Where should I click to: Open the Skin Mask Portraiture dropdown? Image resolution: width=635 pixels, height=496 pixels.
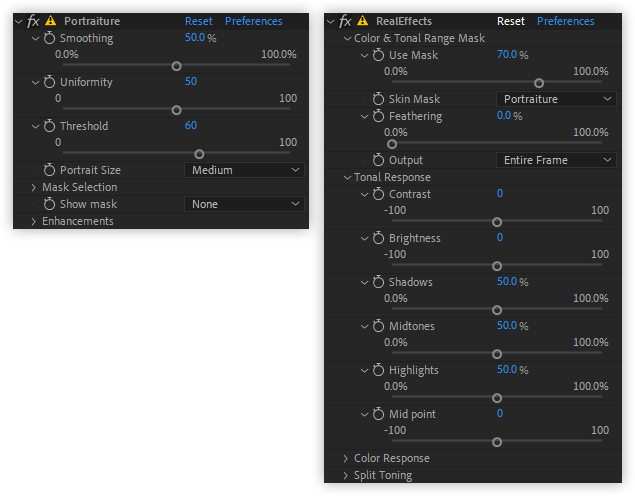coord(556,99)
